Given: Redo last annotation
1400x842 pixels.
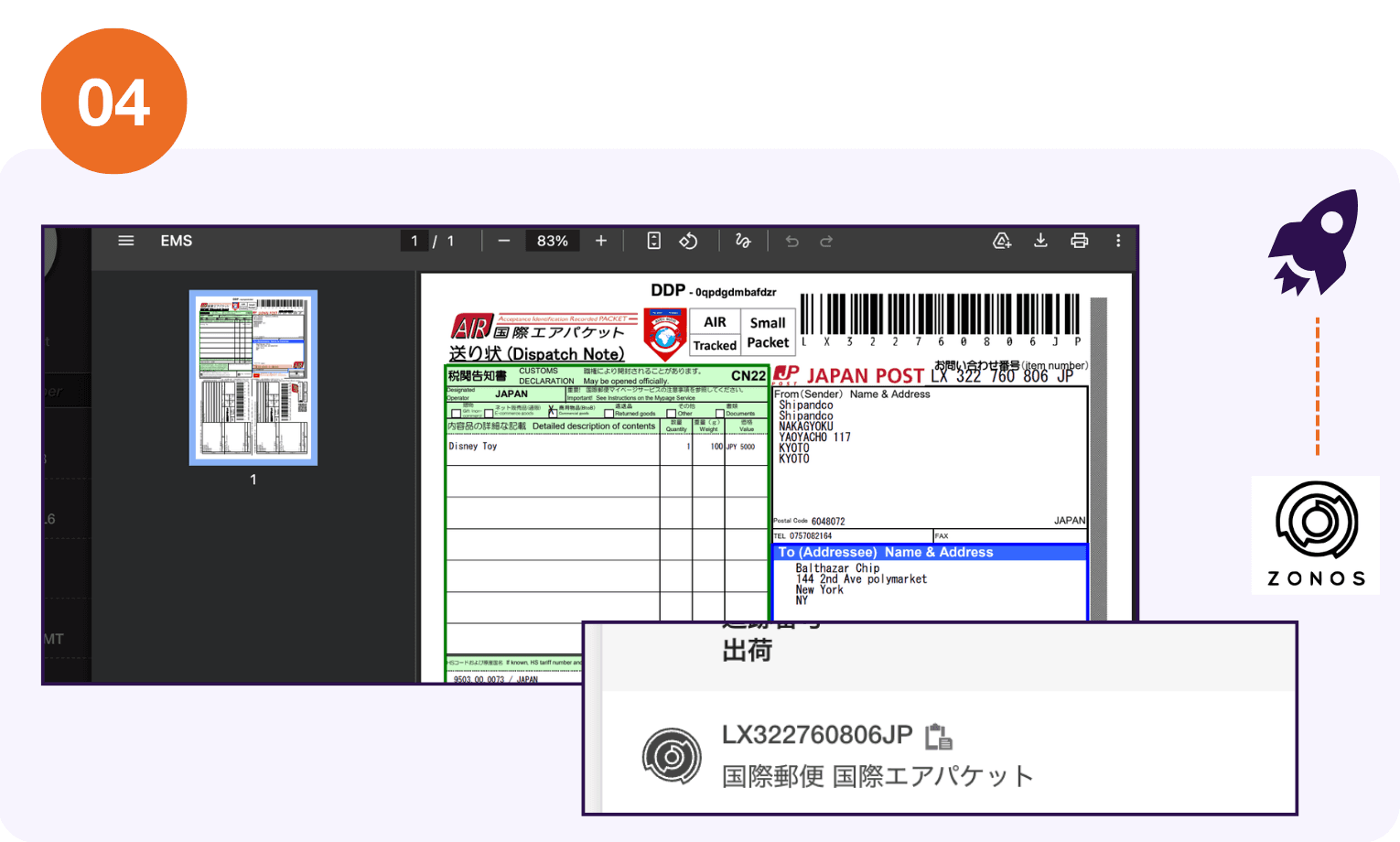Looking at the screenshot, I should click(826, 242).
